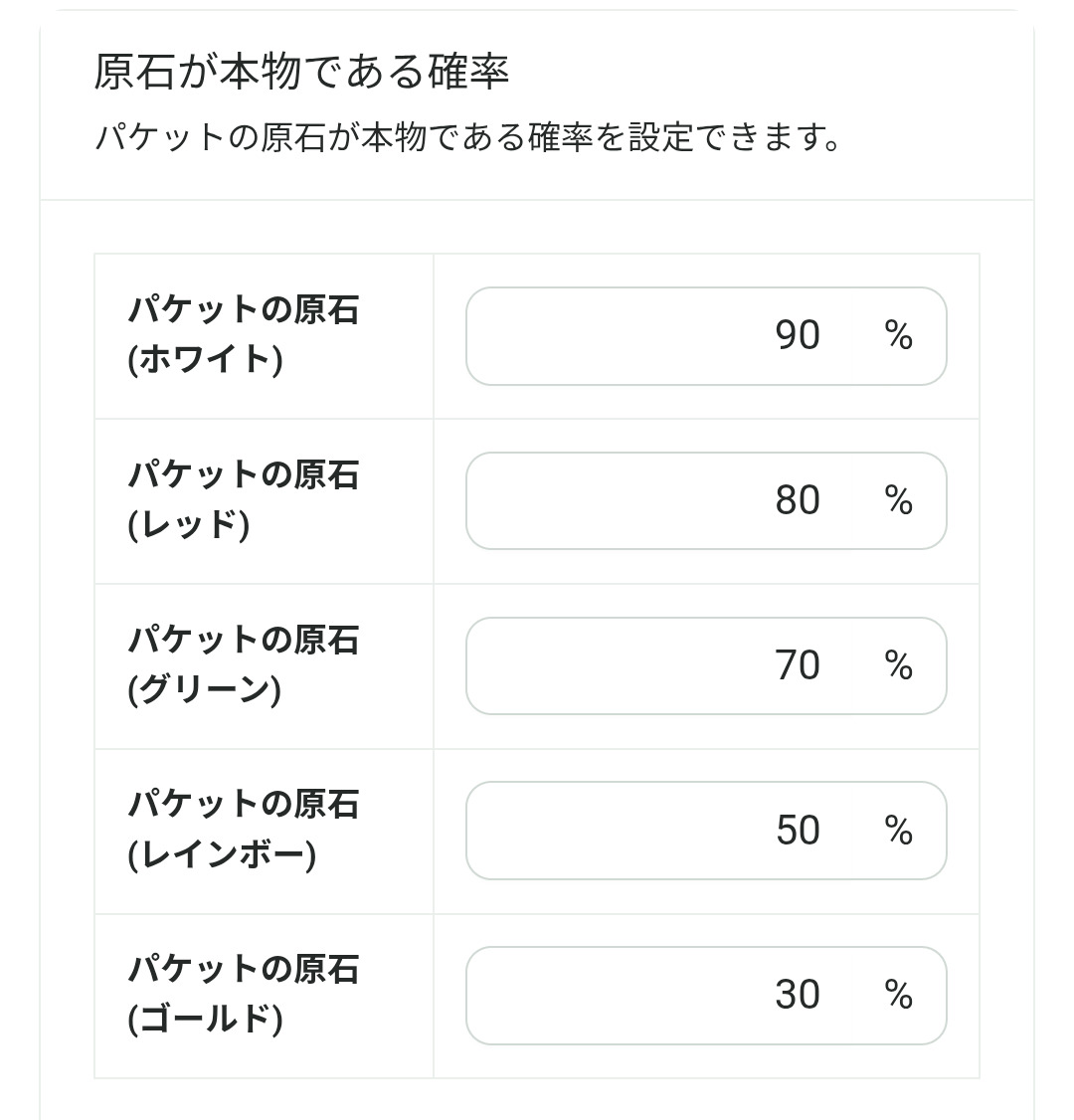Viewport: 1074px width, 1120px height.
Task: Click the number 90 in ホワイト field
Action: coord(798,336)
